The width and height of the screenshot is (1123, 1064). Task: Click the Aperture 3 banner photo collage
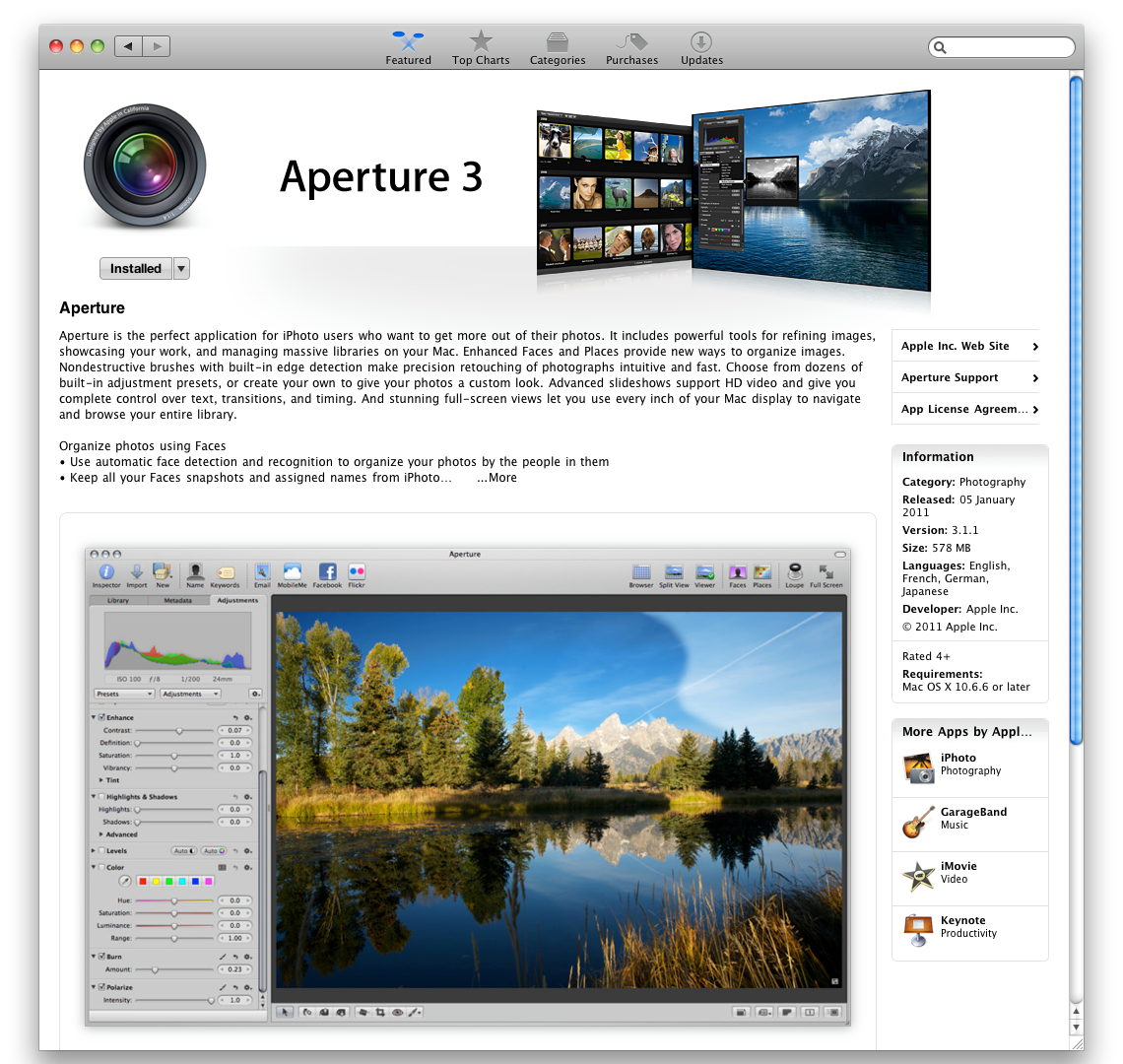733,192
